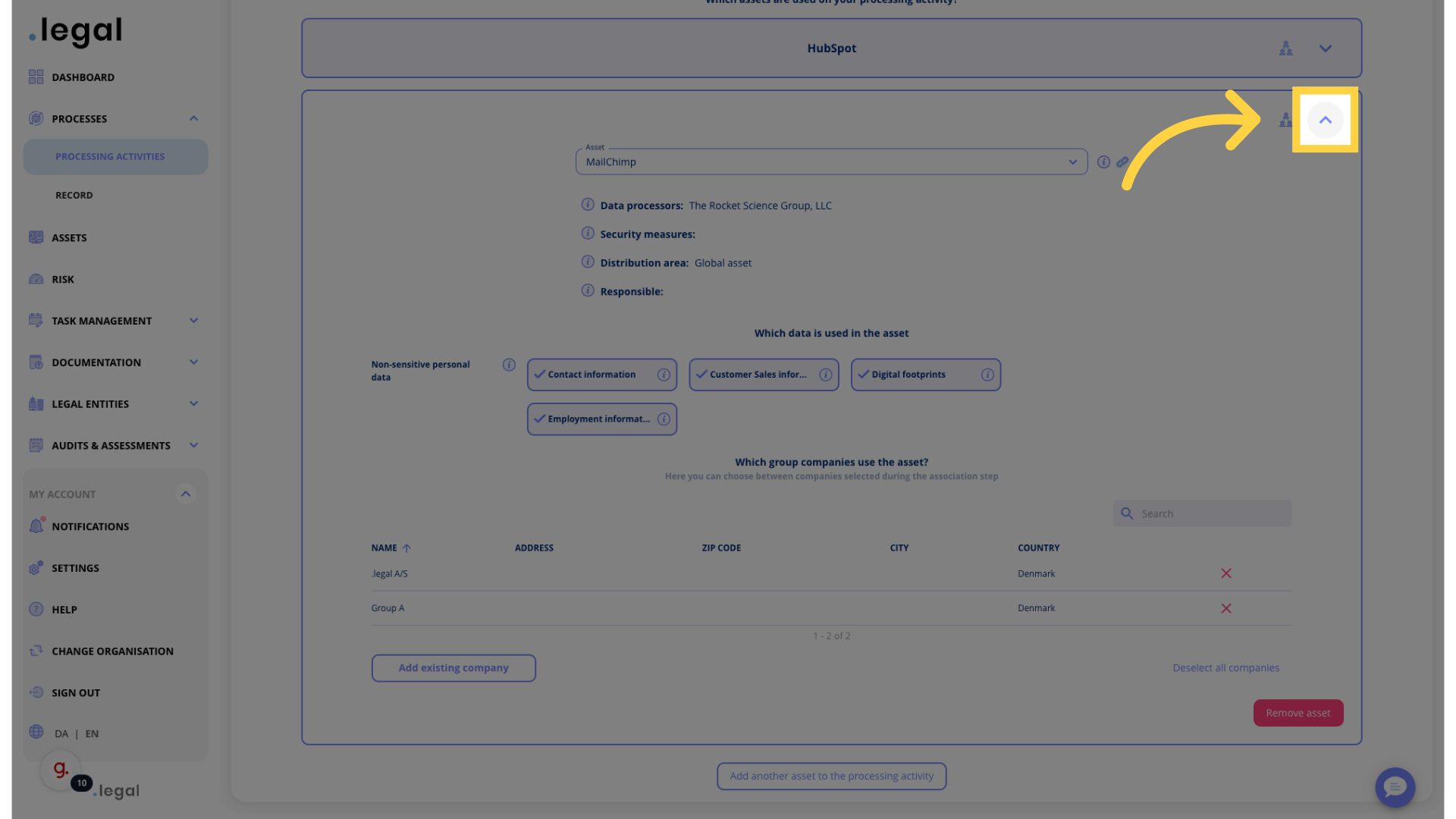Screen dimensions: 1456x819
Task: Open the Dashboard icon in sidebar
Action: pyautogui.click(x=36, y=77)
